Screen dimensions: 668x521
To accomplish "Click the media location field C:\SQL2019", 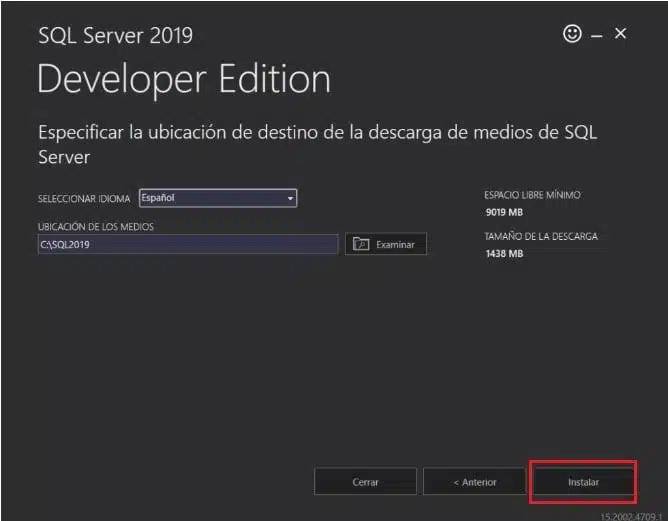I will [188, 245].
